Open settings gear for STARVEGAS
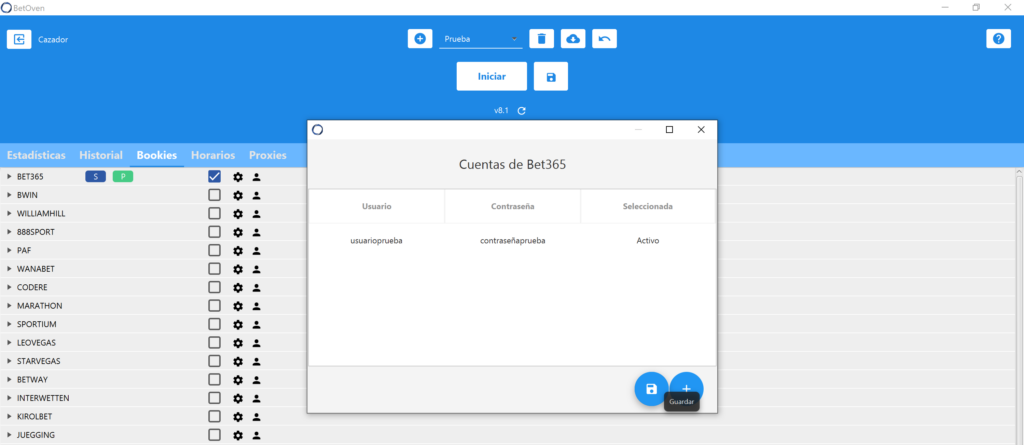1024x445 pixels. pos(238,361)
